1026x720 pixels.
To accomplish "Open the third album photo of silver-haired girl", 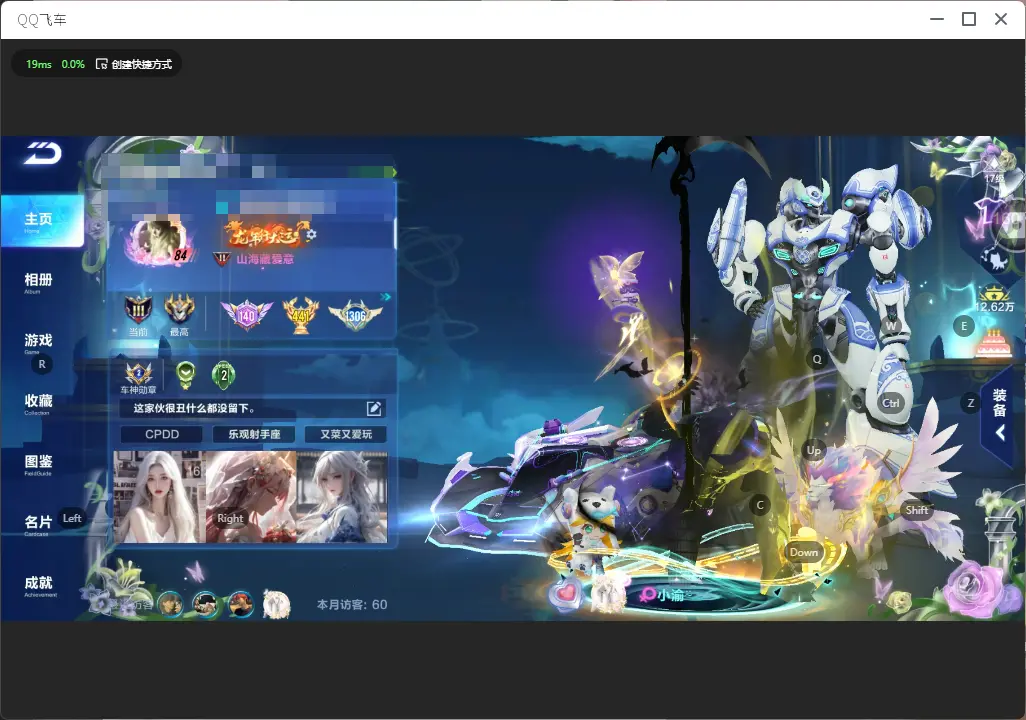I will click(x=342, y=497).
